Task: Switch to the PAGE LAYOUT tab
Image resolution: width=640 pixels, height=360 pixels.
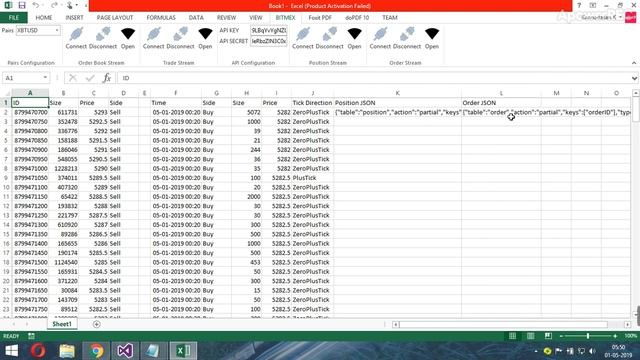Action: [115, 18]
